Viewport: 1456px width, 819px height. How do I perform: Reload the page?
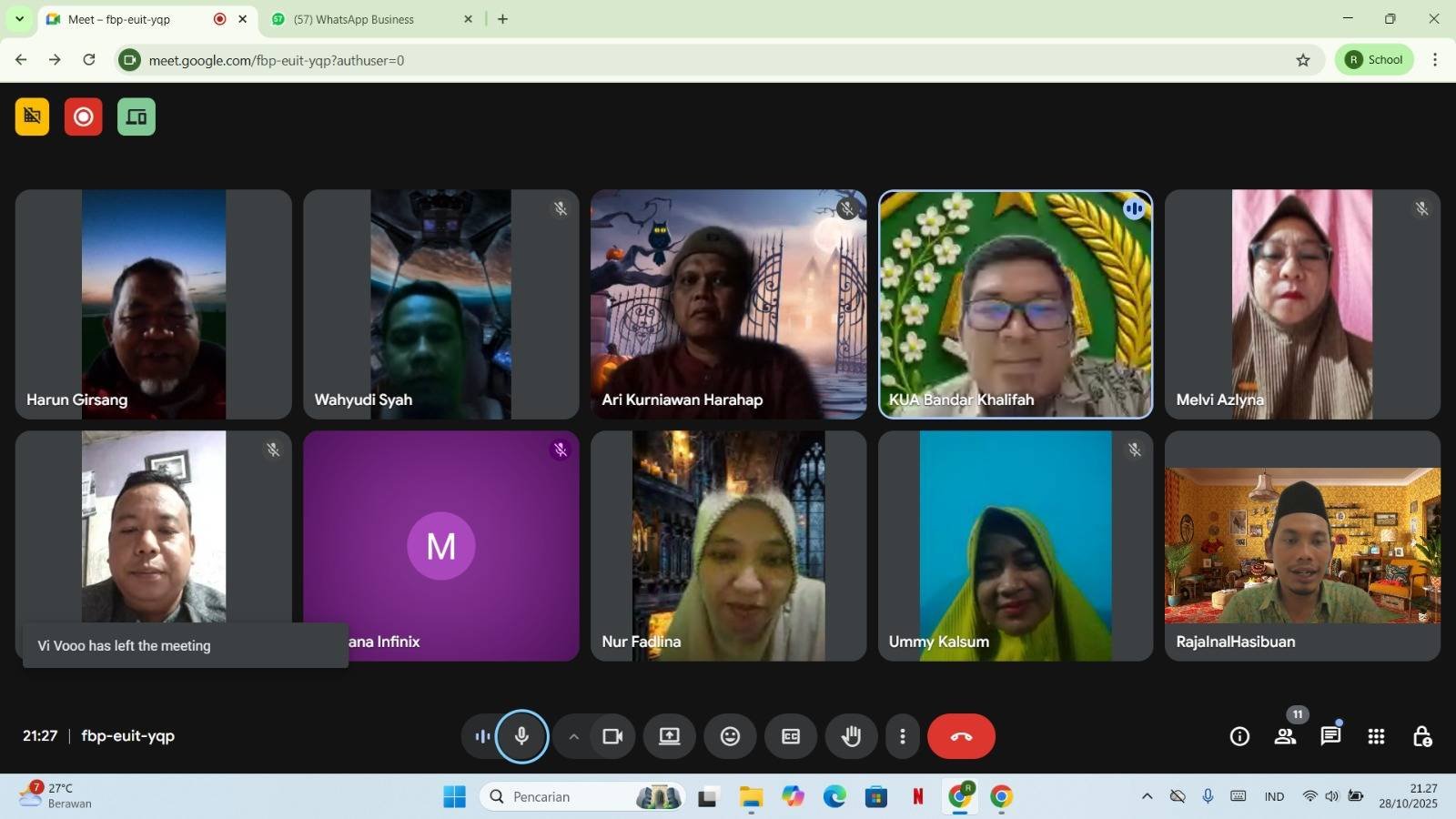pos(89,60)
